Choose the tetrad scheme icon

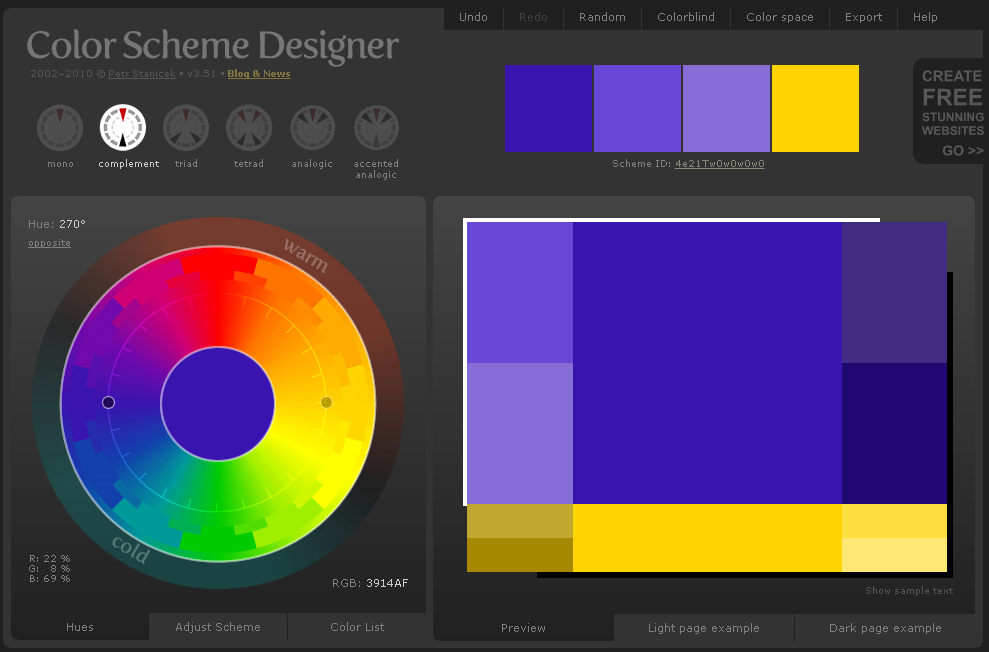[x=249, y=127]
